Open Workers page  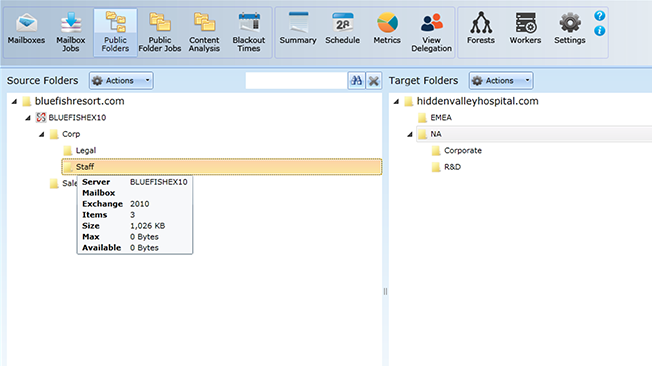coord(526,29)
